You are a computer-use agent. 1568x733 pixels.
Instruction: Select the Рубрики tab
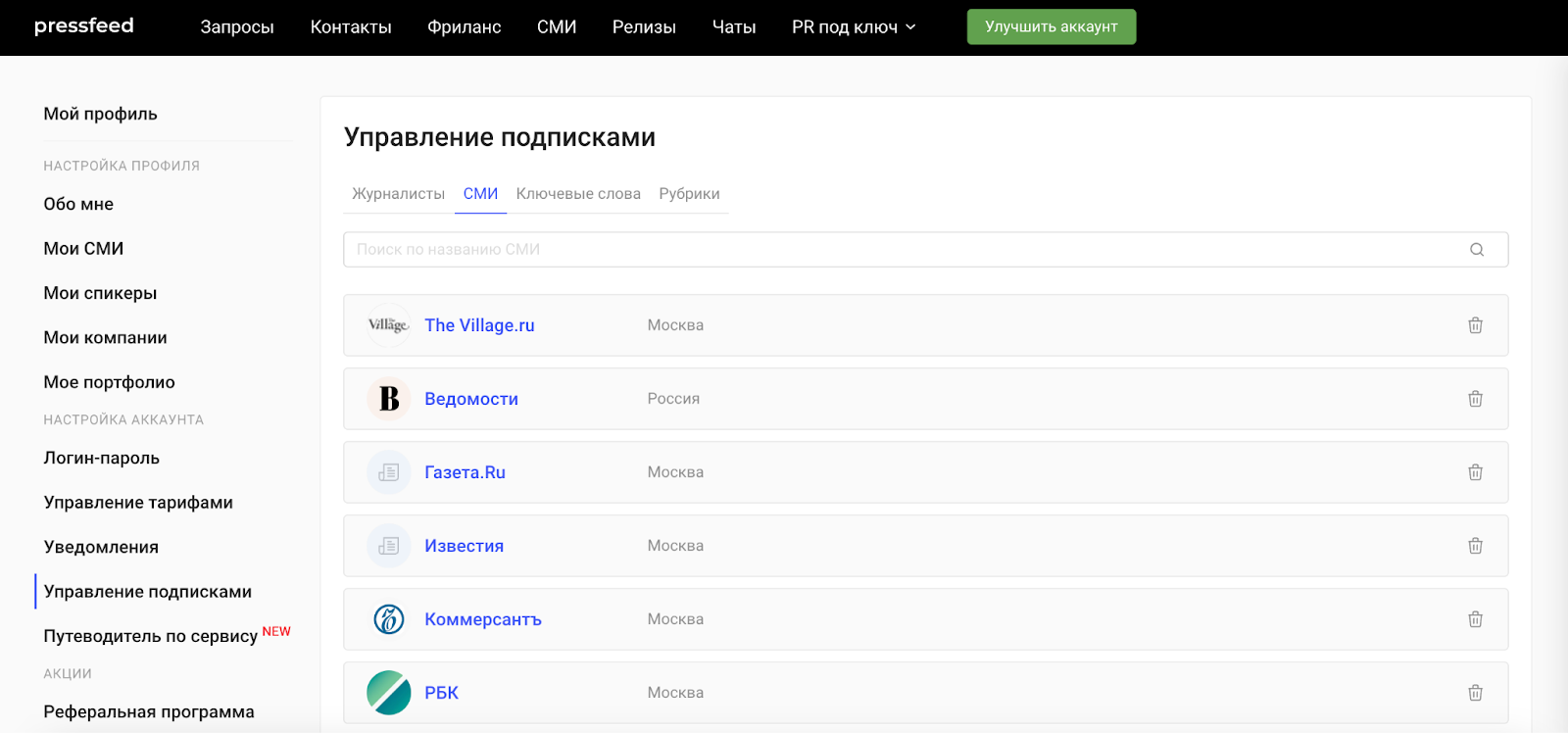coord(689,194)
